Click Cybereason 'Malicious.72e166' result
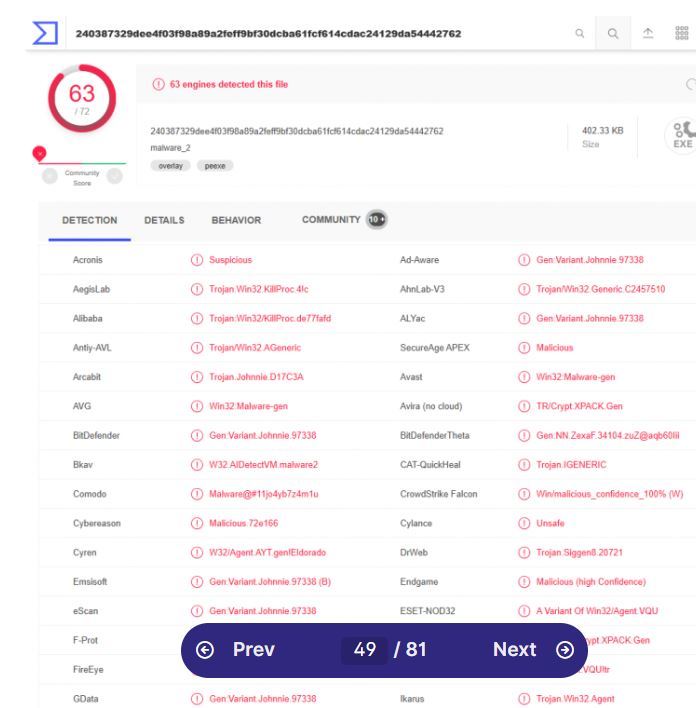696x708 pixels. click(x=243, y=523)
